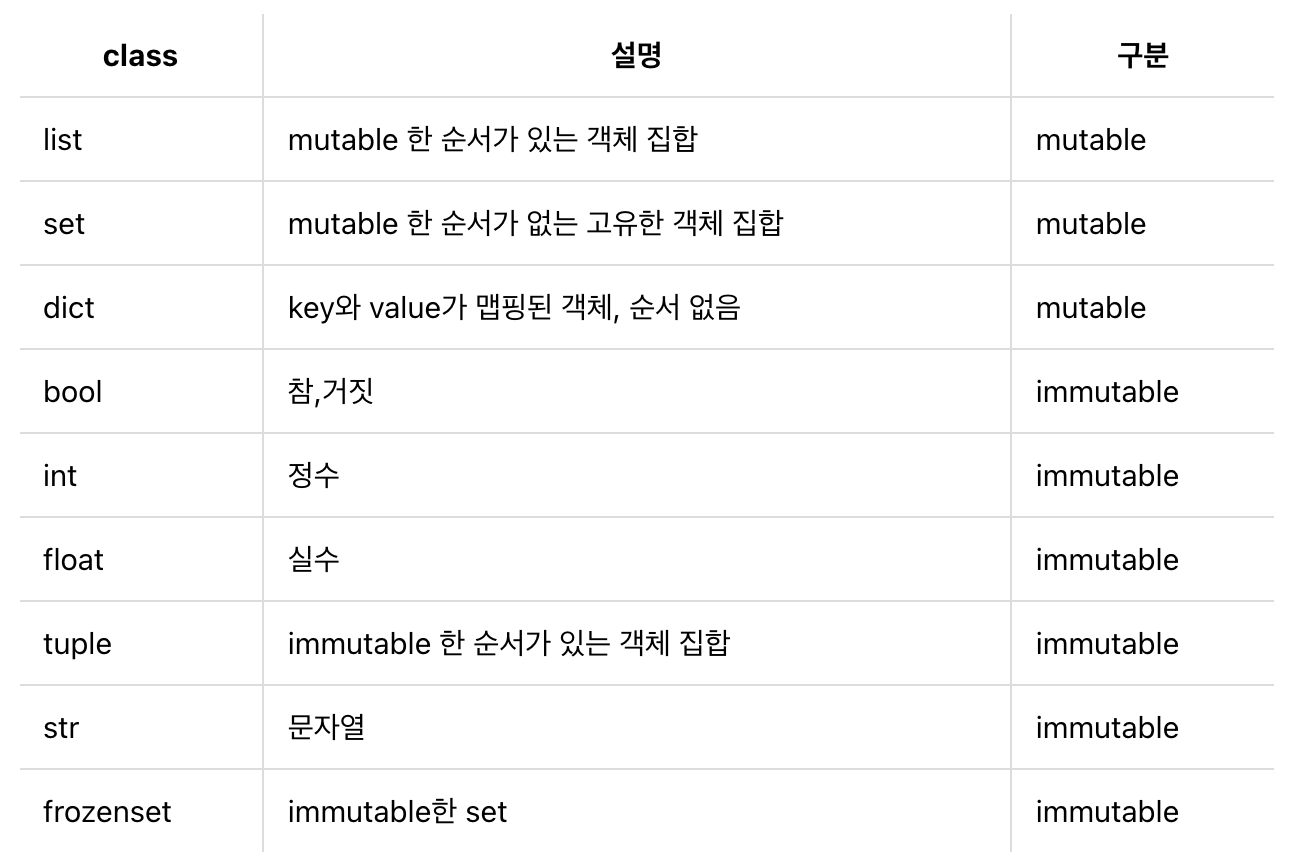This screenshot has width=1304, height=868.
Task: Click the 'str' class name
Action: [x=61, y=728]
